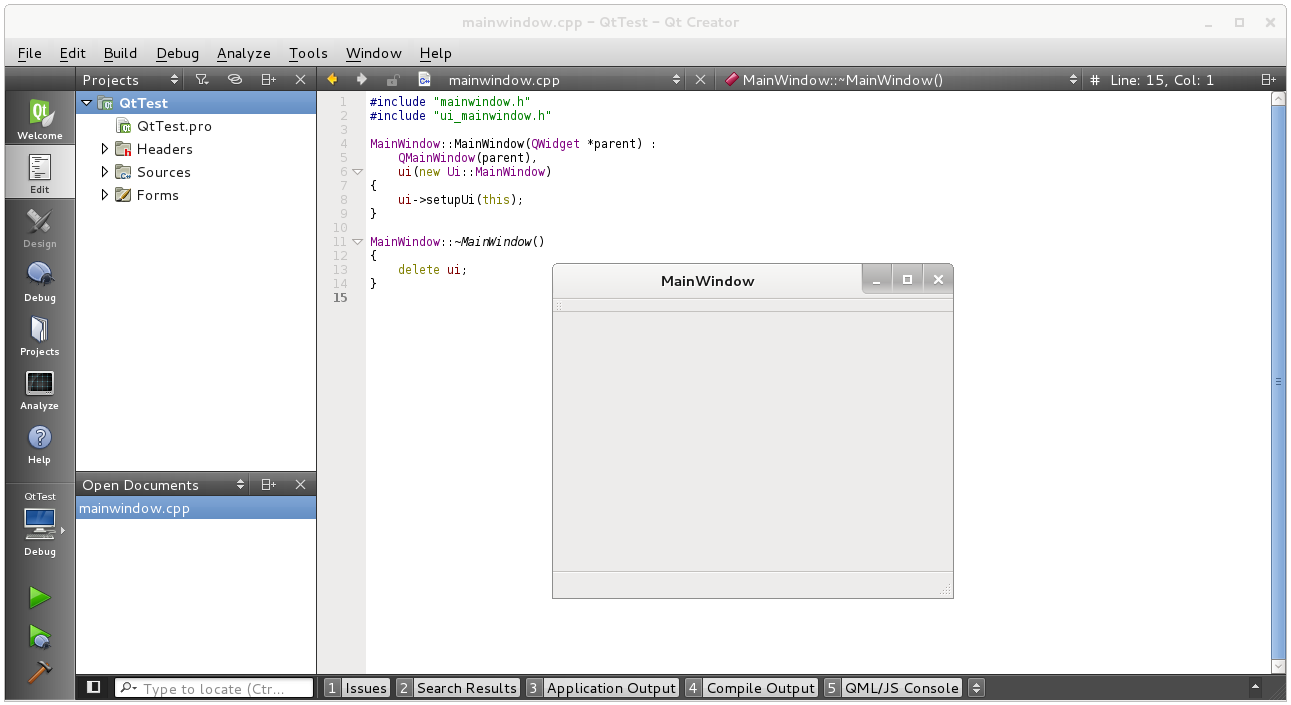The image size is (1291, 705).
Task: Open the Welcome mode
Action: click(x=40, y=119)
